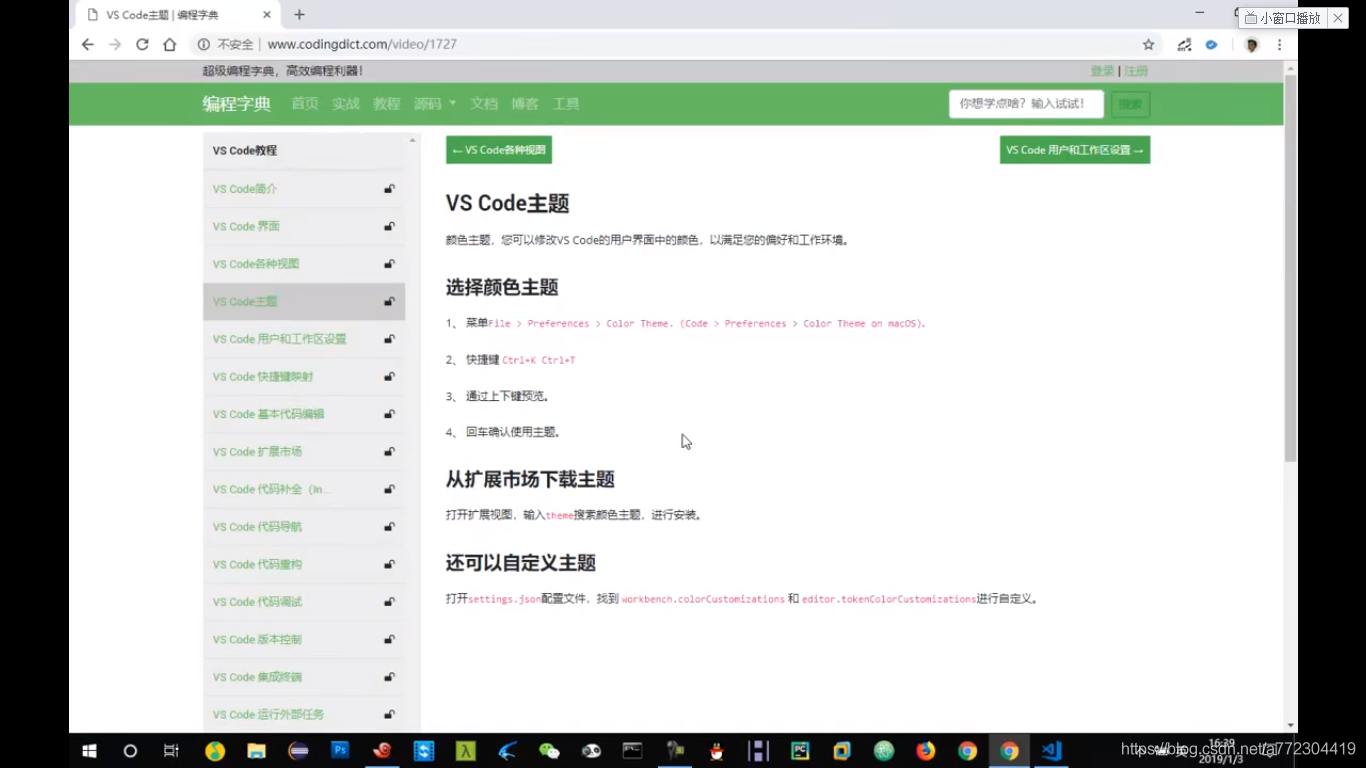Open Firefox from the taskbar
The width and height of the screenshot is (1366, 768).
pyautogui.click(x=925, y=751)
